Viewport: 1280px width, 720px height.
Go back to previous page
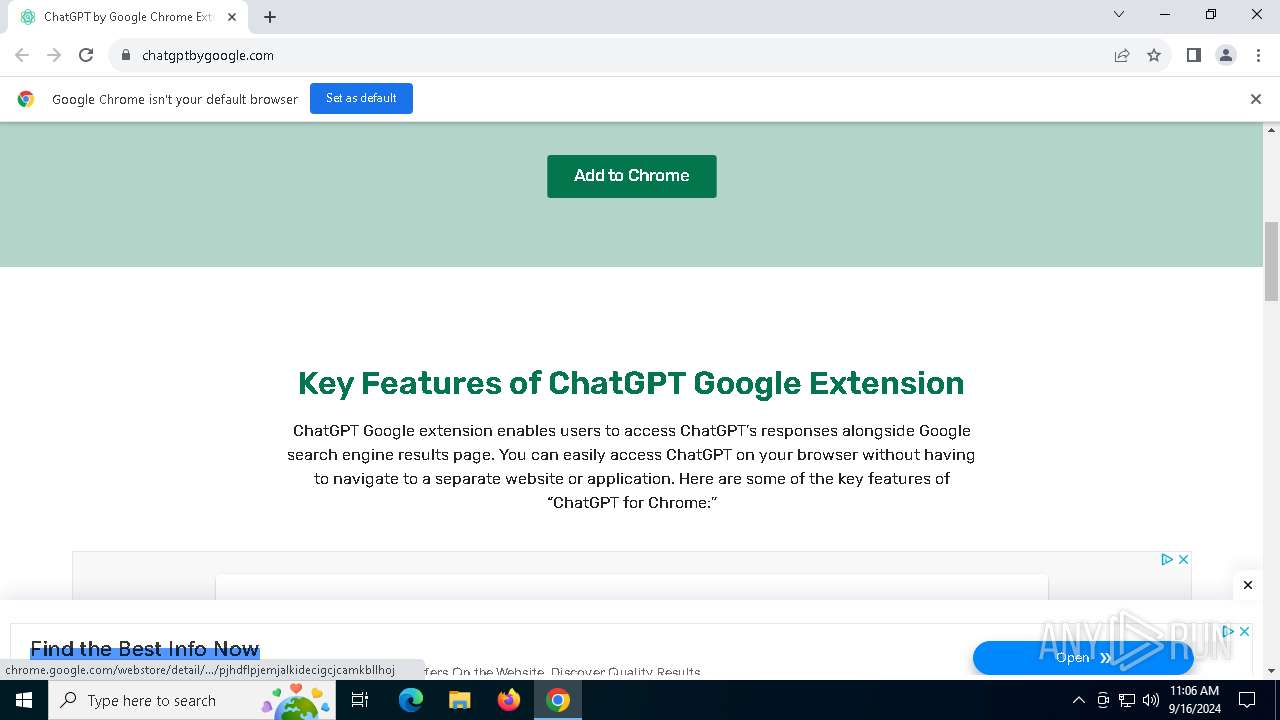[x=22, y=55]
